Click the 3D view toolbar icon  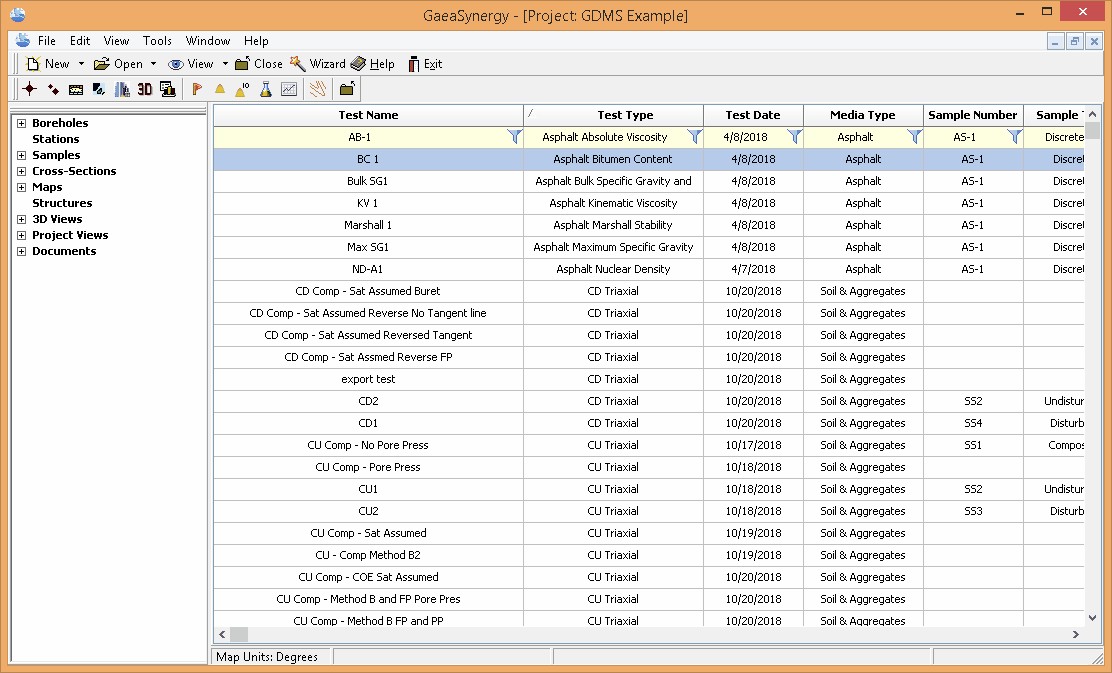pos(145,89)
